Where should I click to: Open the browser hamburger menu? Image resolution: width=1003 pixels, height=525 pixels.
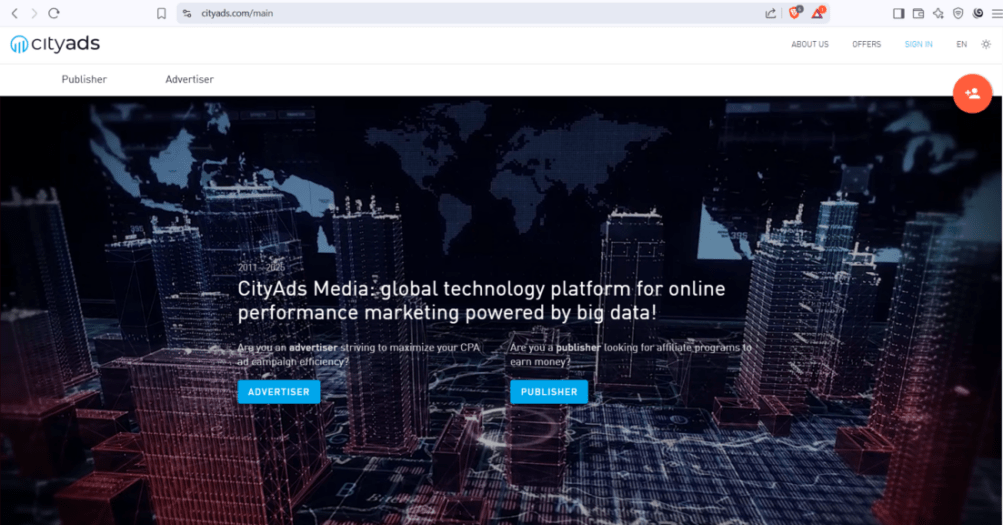point(997,13)
